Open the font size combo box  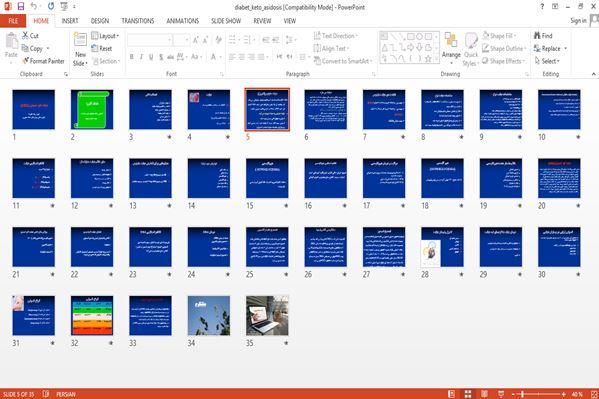(181, 40)
